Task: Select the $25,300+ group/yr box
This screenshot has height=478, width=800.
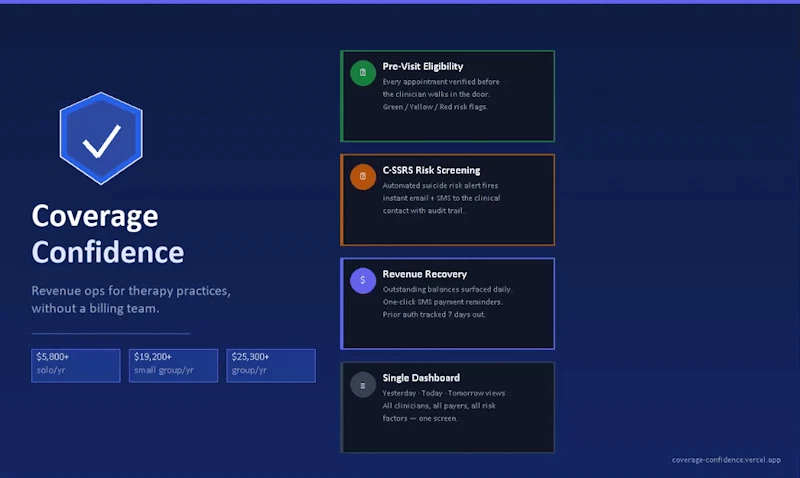Action: point(271,365)
